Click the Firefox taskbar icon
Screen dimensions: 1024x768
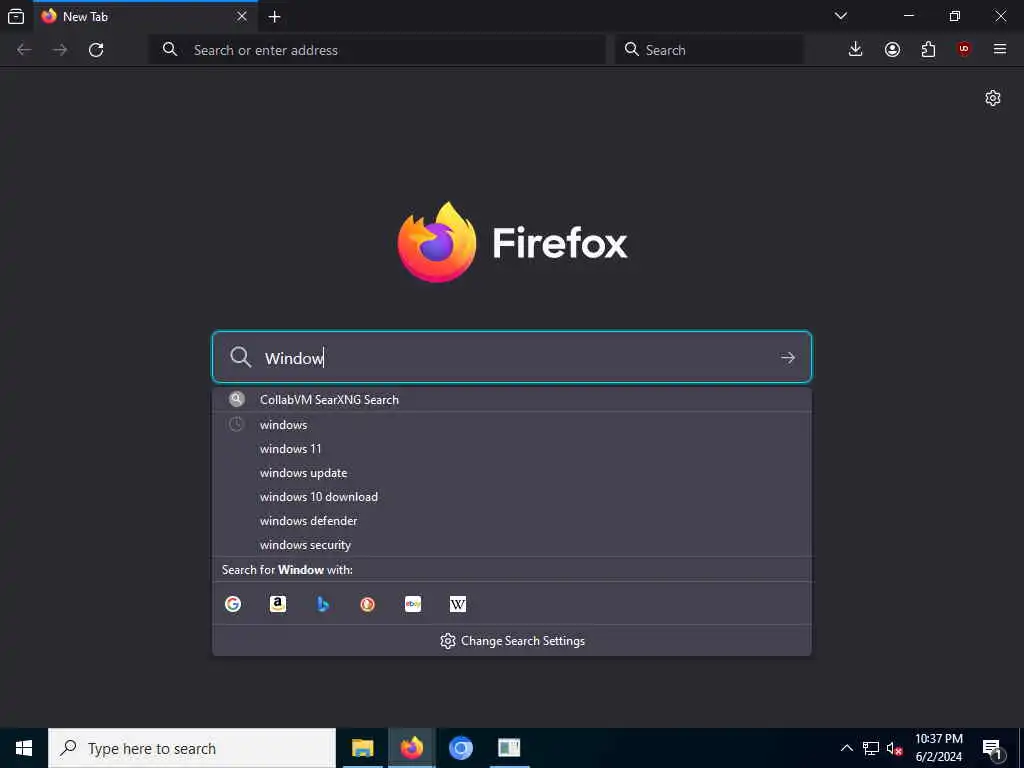(x=411, y=748)
